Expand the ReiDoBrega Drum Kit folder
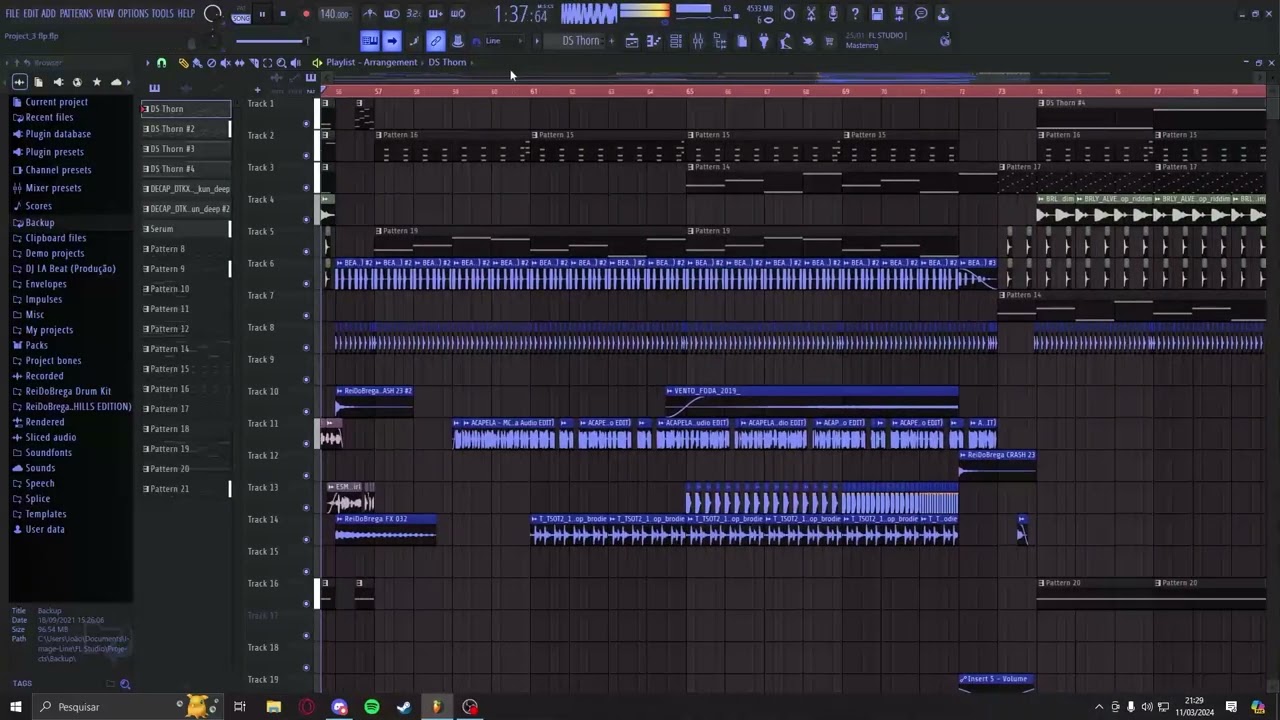This screenshot has width=1280, height=720. [x=68, y=391]
